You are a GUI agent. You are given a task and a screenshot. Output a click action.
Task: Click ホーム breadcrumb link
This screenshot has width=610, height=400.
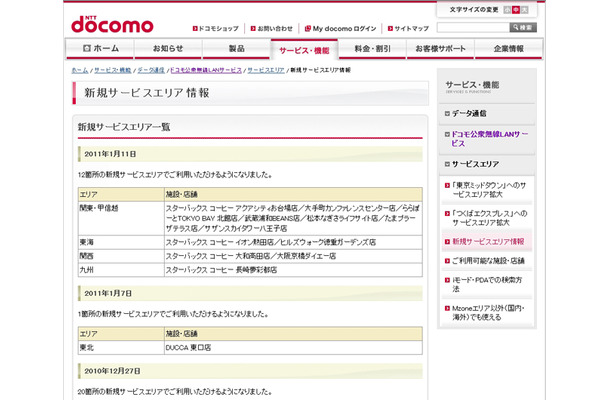pyautogui.click(x=80, y=70)
